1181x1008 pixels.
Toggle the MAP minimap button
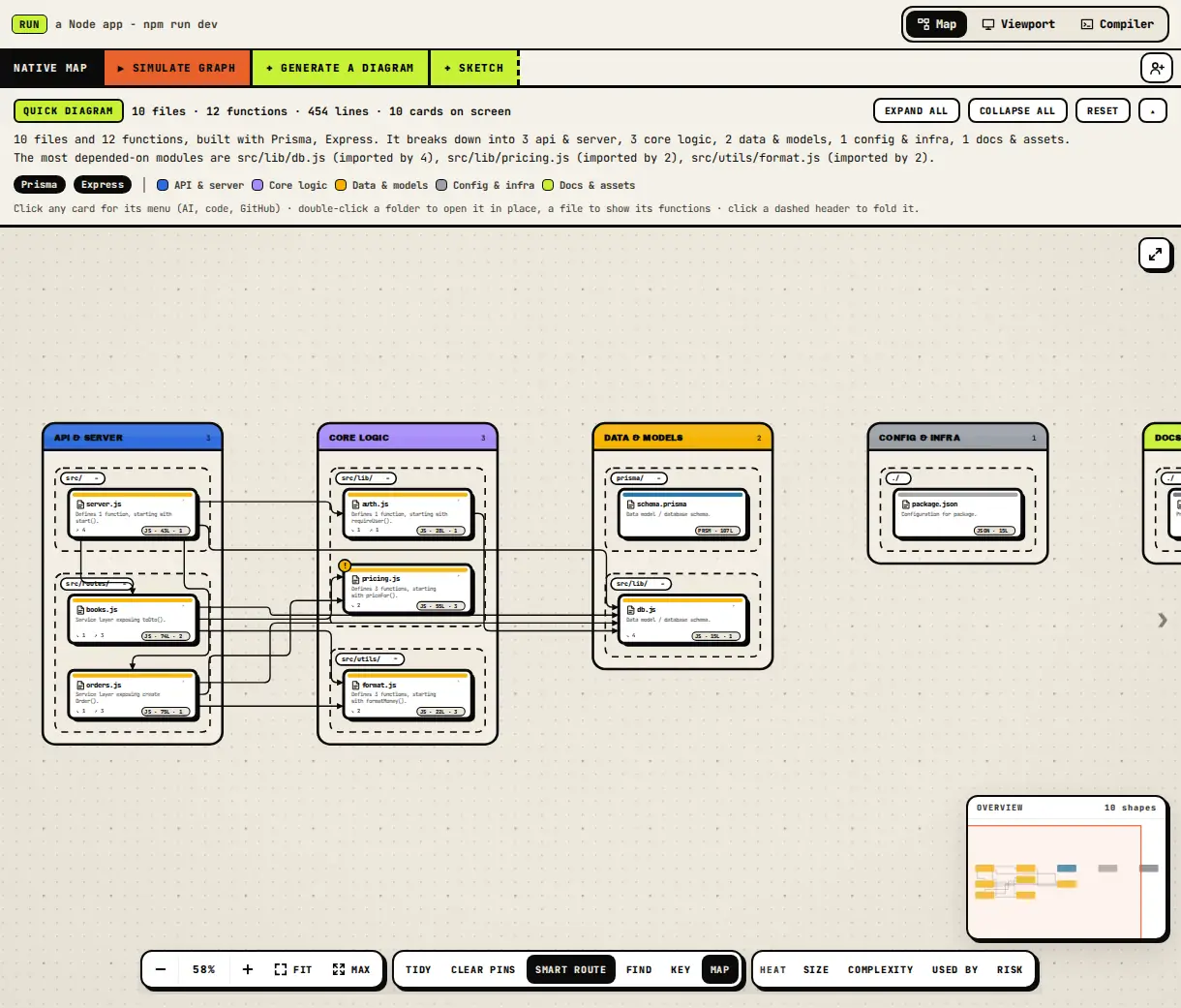pyautogui.click(x=719, y=969)
